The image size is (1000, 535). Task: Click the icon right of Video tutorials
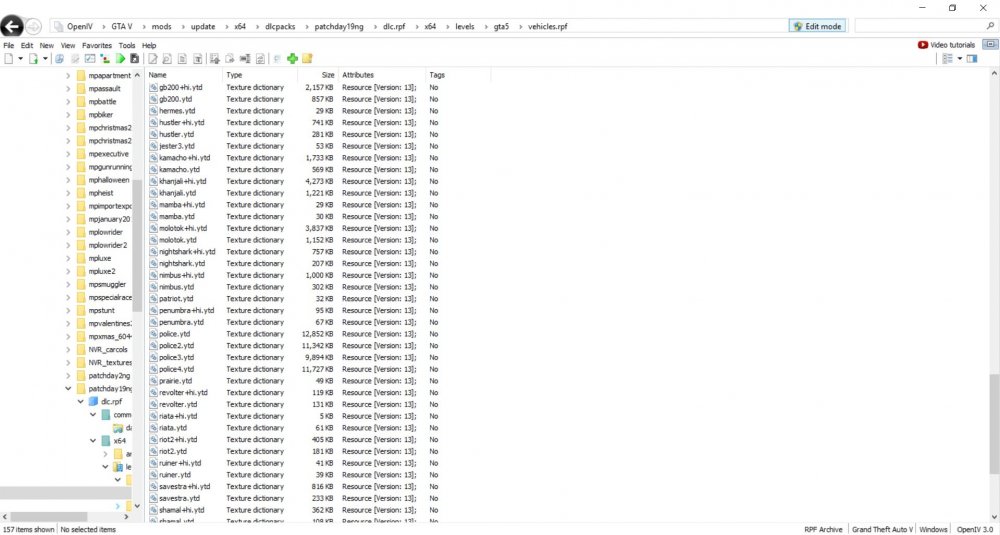click(x=990, y=45)
